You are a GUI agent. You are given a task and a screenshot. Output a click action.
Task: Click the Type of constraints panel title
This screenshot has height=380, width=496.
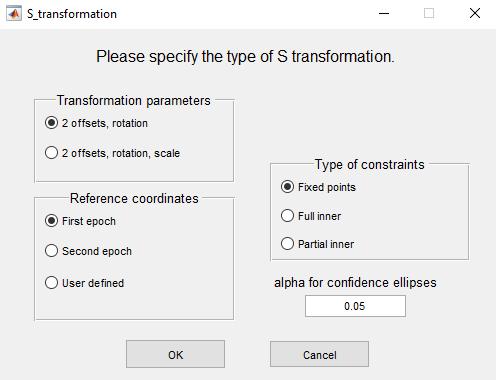click(370, 164)
